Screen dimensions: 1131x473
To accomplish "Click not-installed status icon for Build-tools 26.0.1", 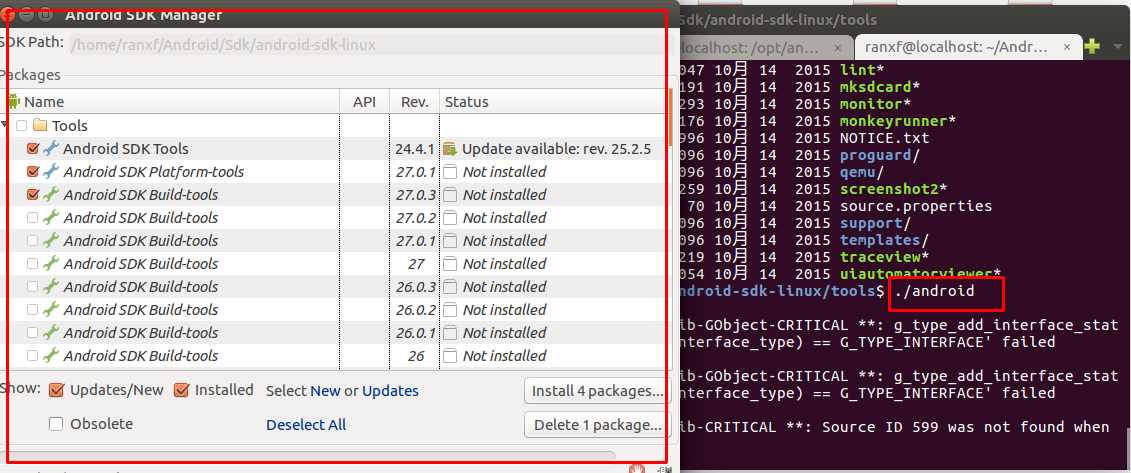I will coord(451,334).
